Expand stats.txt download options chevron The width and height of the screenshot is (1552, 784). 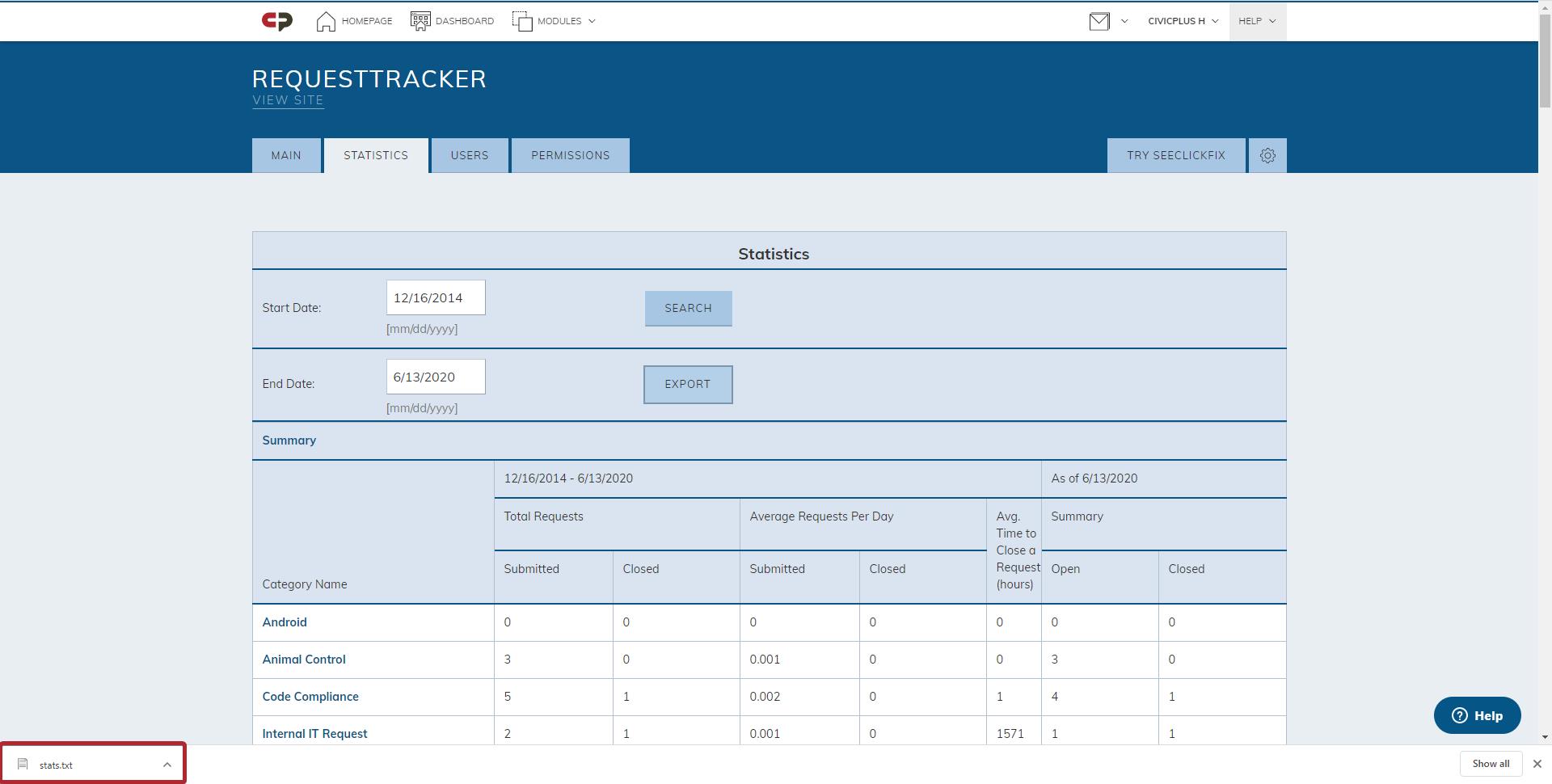[167, 765]
